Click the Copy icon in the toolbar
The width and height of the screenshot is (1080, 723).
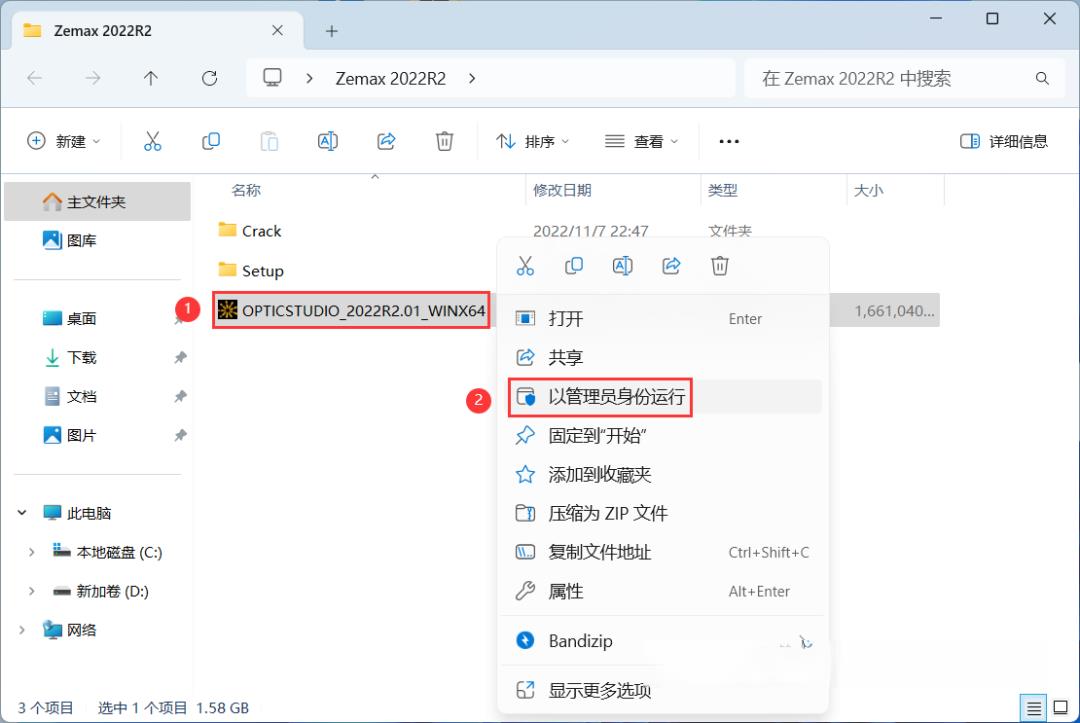[211, 141]
